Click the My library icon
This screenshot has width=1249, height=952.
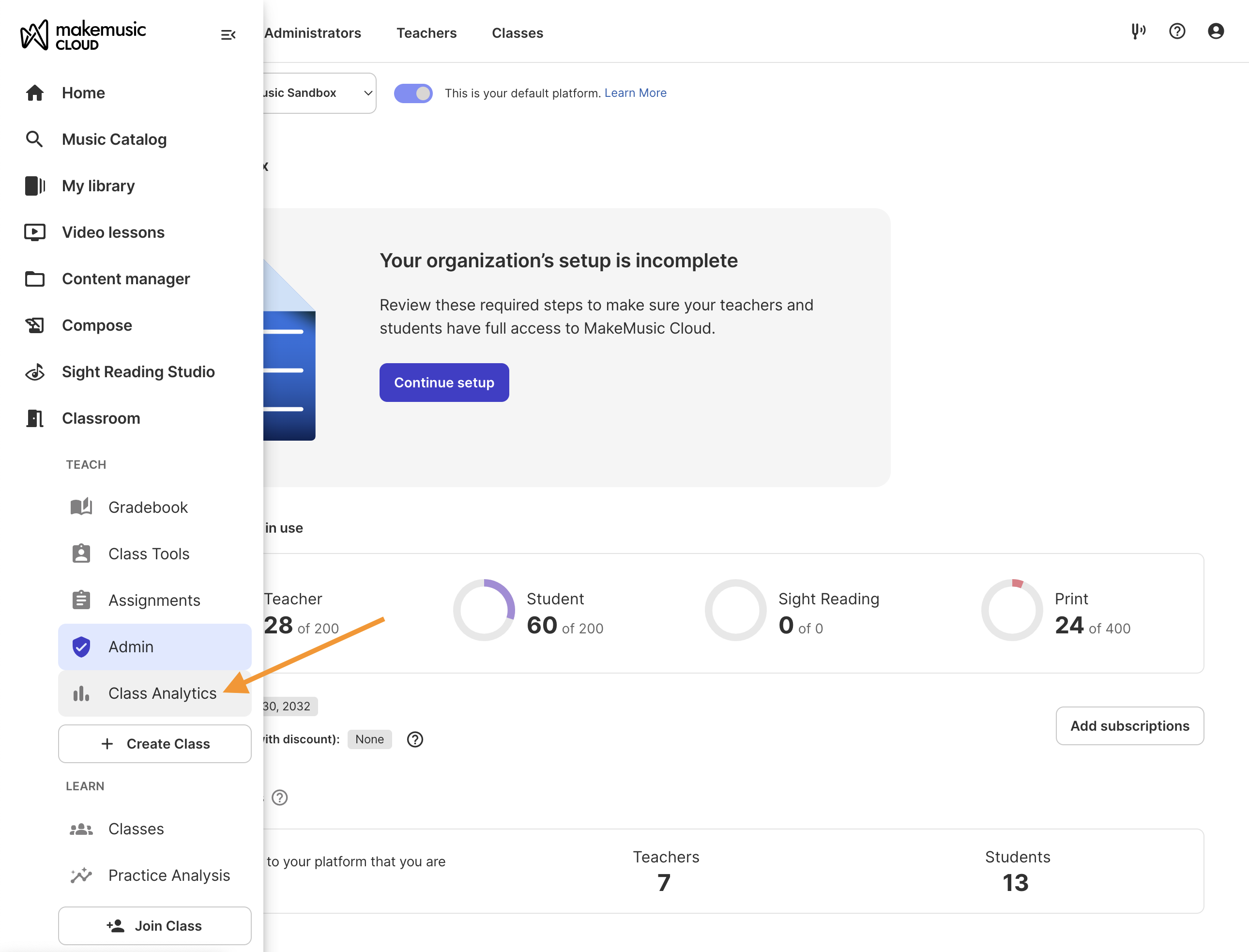pyautogui.click(x=34, y=186)
